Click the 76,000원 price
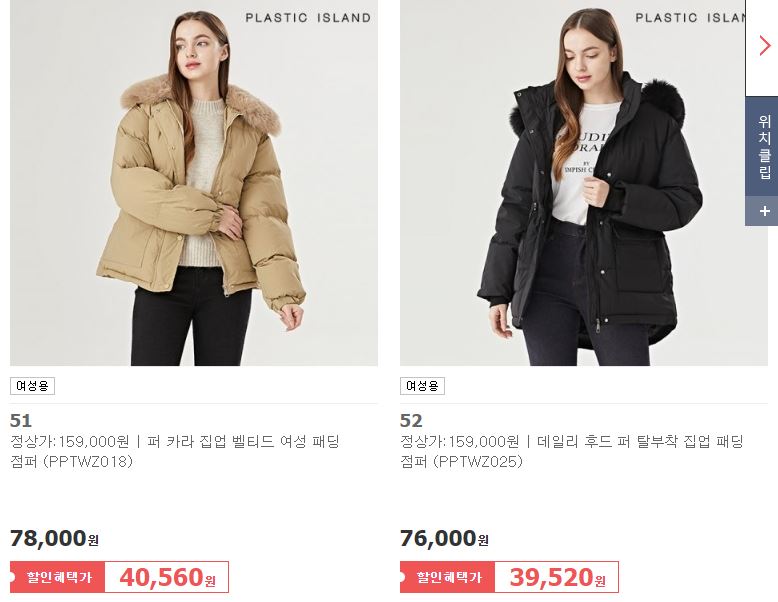778x602 pixels. pos(445,538)
